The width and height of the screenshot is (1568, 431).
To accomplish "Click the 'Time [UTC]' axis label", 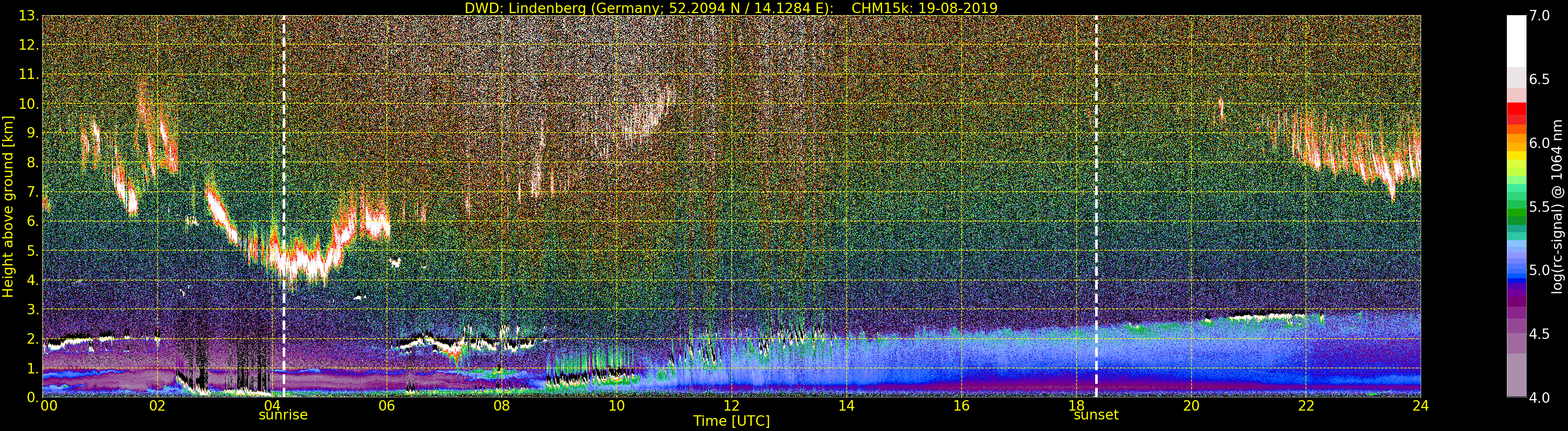I will (731, 421).
